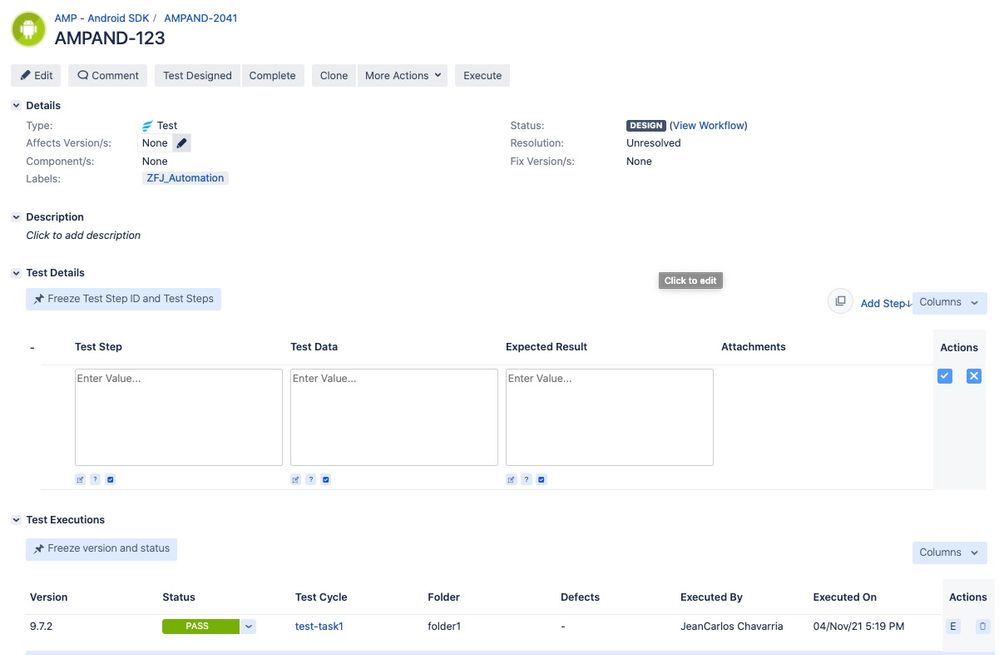Collapse the Description section
Image resolution: width=999 pixels, height=655 pixels.
(x=16, y=217)
